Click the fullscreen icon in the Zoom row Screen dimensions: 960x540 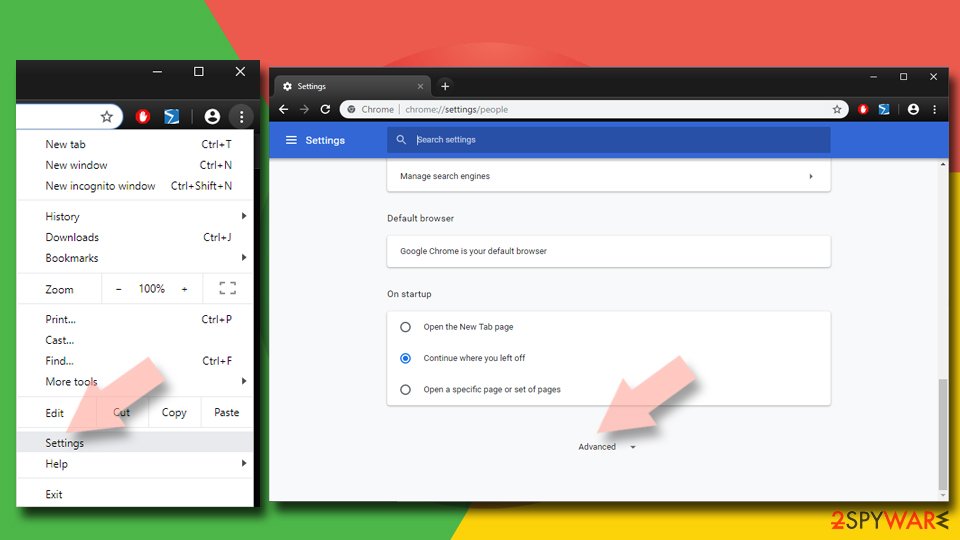click(x=228, y=288)
